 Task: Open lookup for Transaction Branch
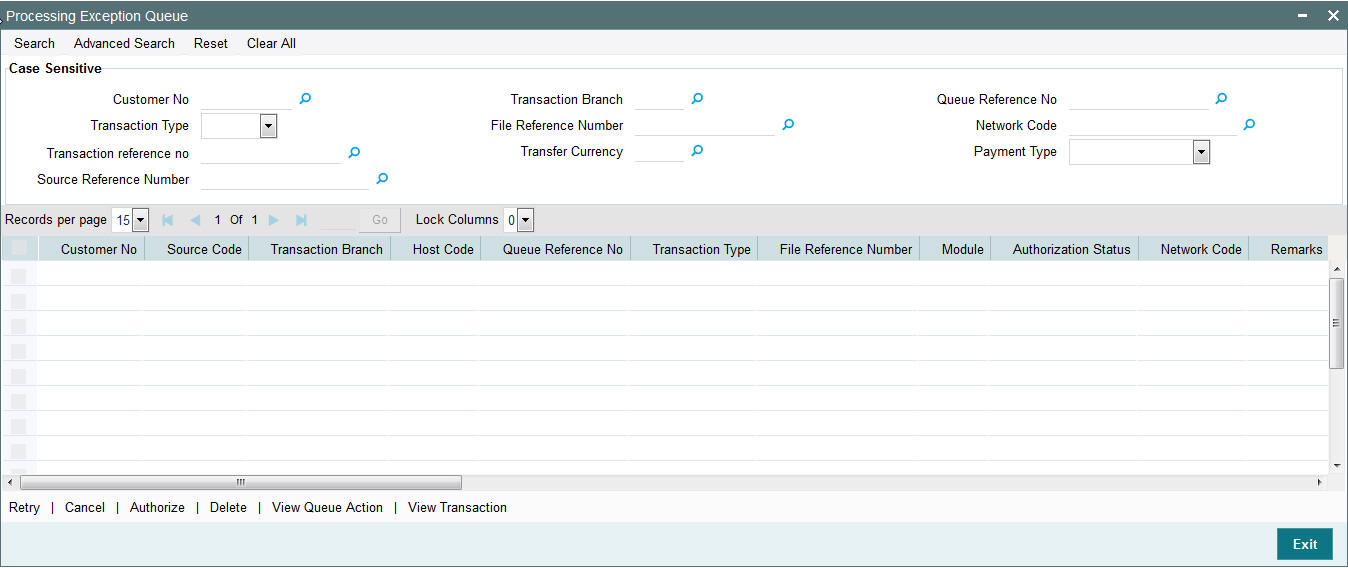point(698,98)
